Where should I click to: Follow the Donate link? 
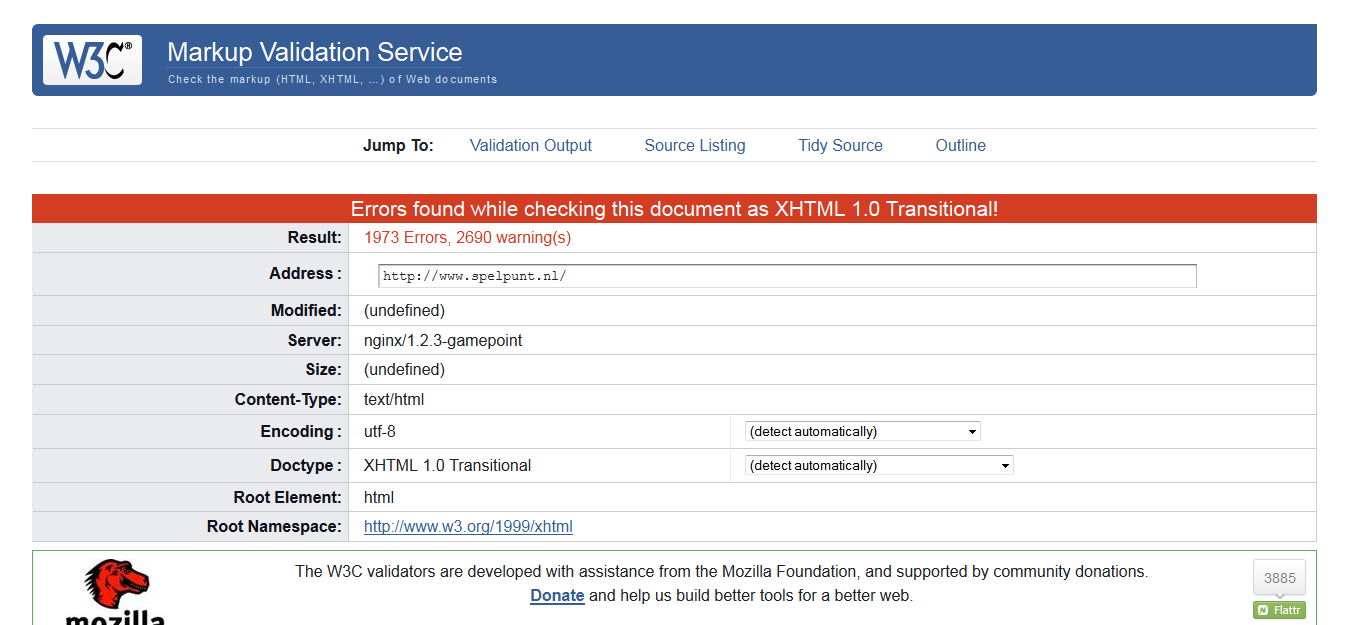557,596
